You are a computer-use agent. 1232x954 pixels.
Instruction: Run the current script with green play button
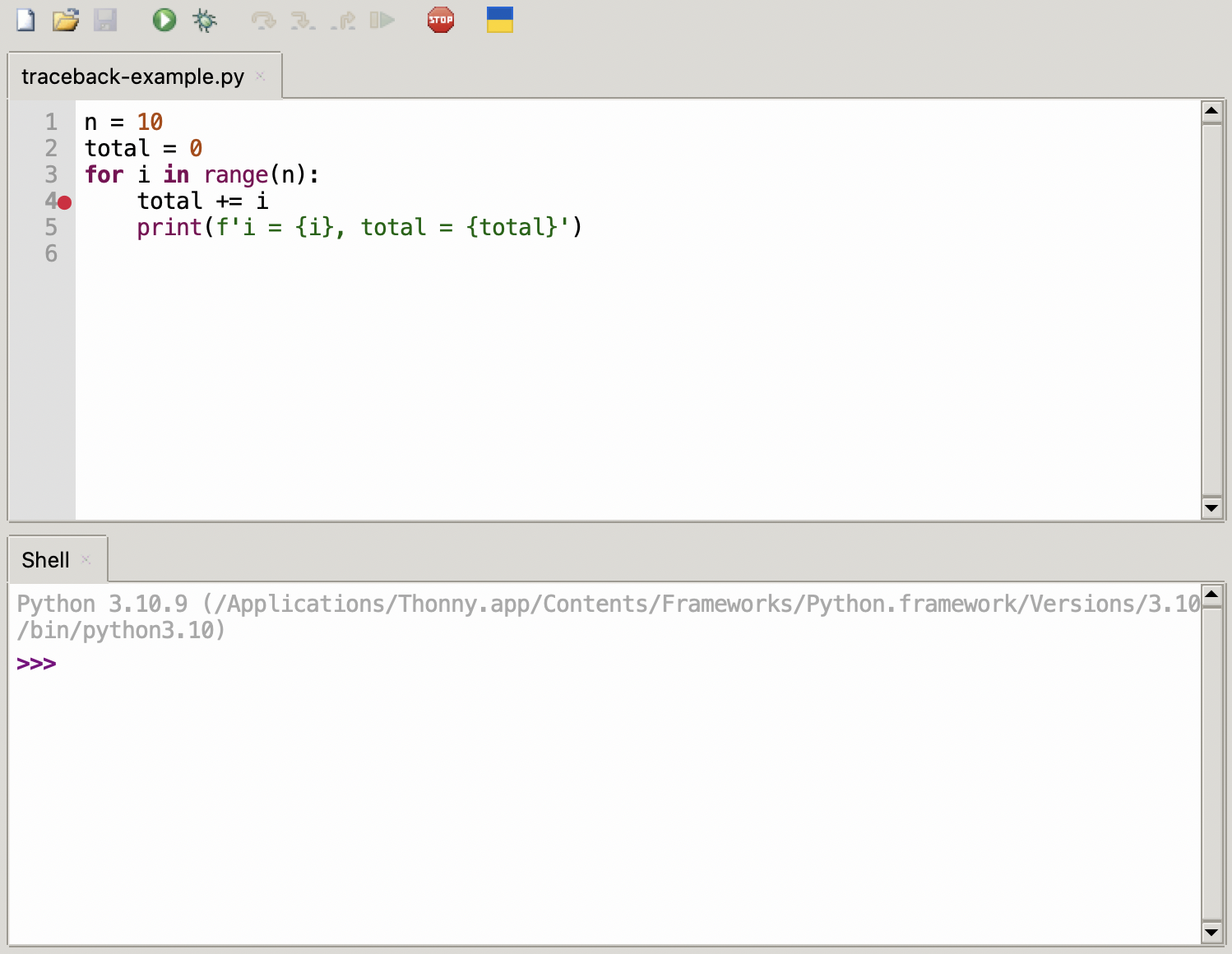tap(164, 20)
